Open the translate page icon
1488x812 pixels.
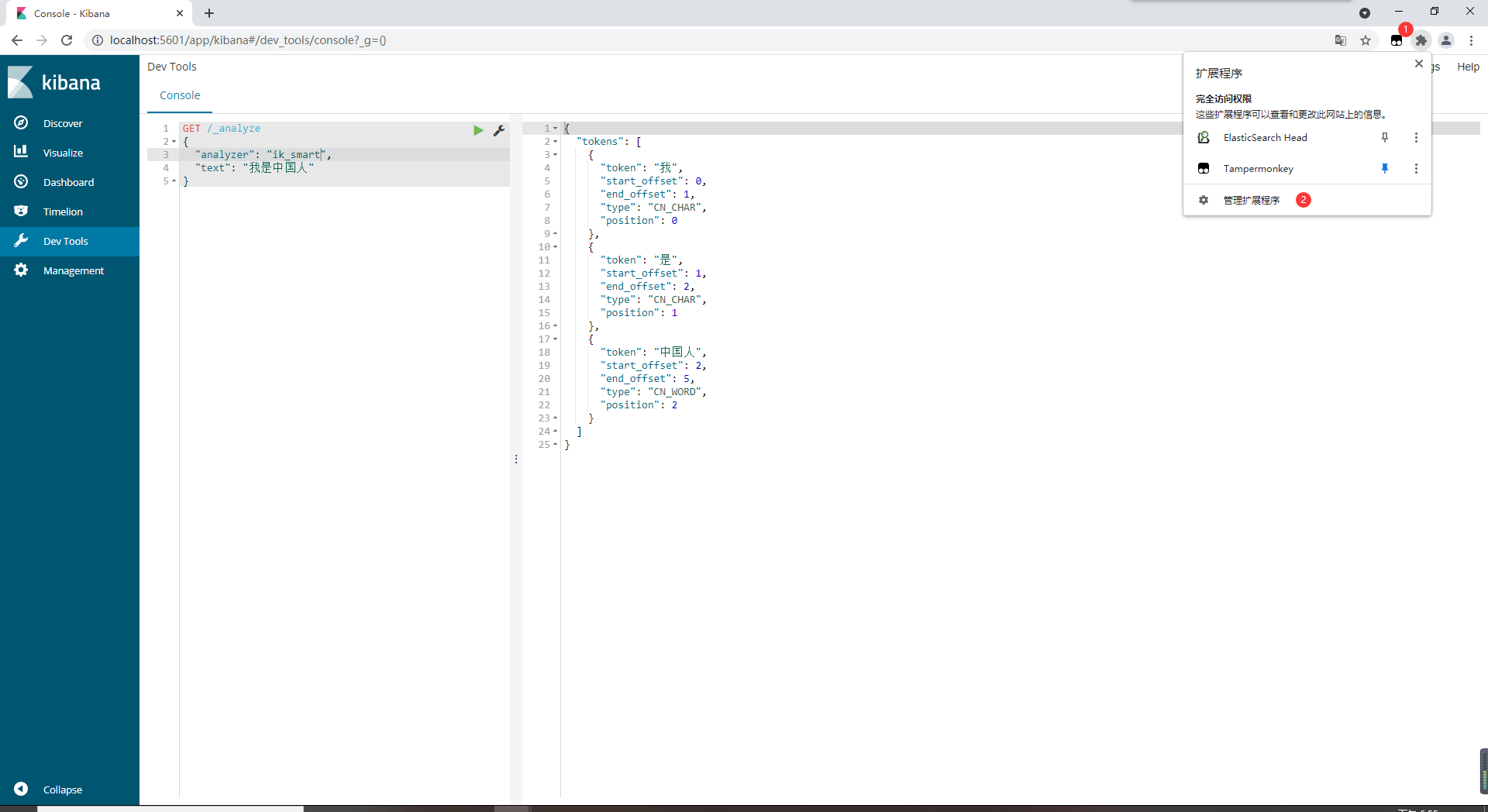[x=1341, y=40]
